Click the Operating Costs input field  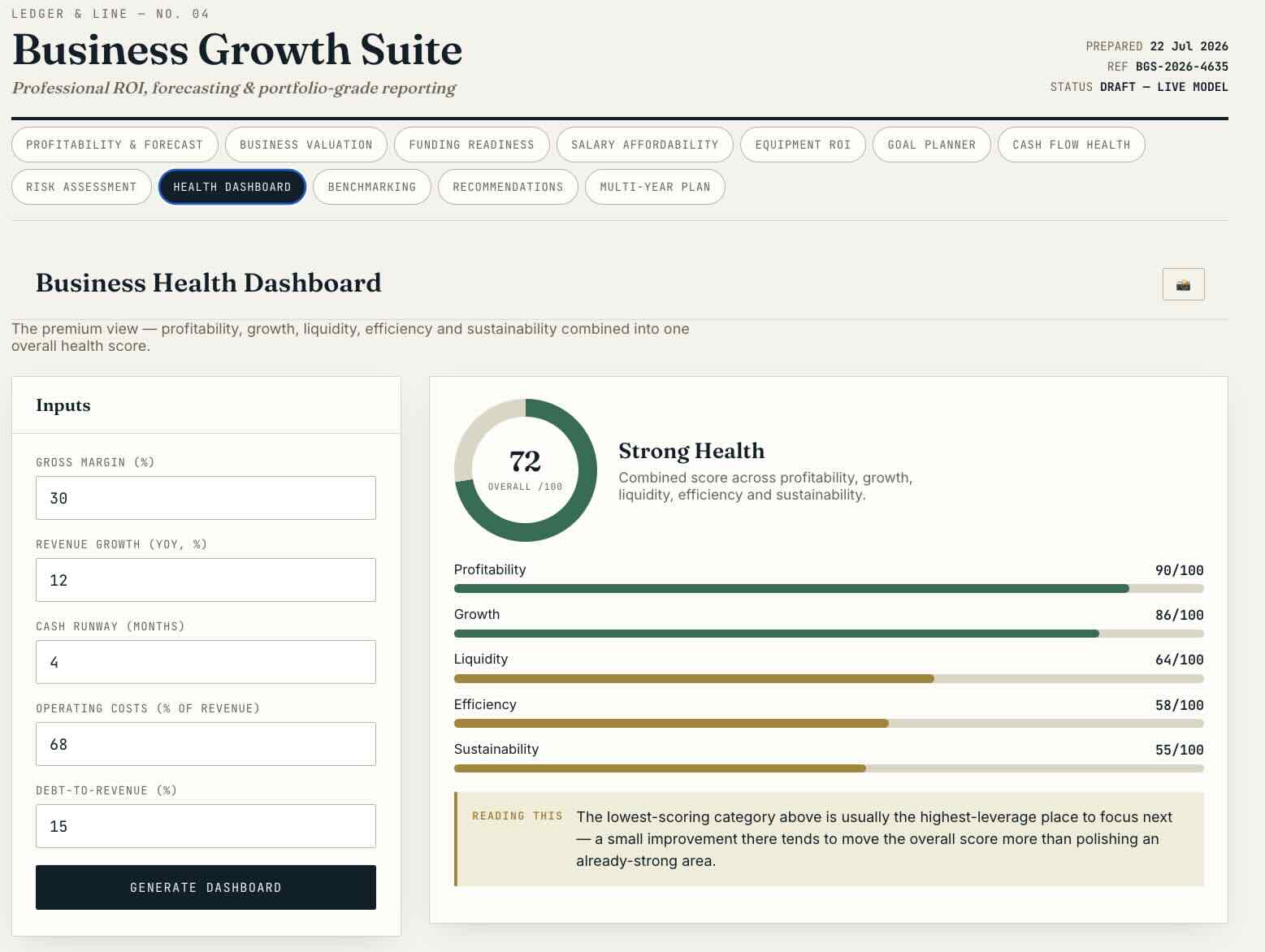point(206,744)
